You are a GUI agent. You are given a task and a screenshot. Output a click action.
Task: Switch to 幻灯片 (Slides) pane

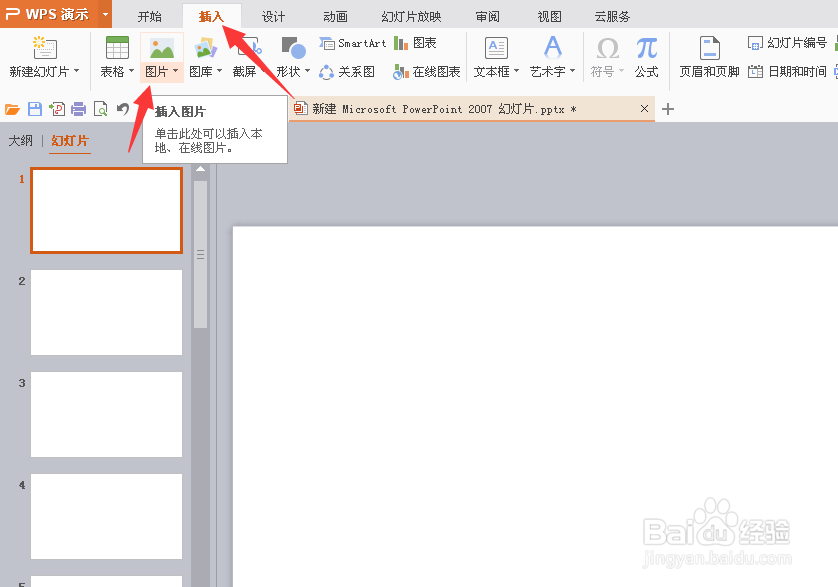tap(70, 141)
